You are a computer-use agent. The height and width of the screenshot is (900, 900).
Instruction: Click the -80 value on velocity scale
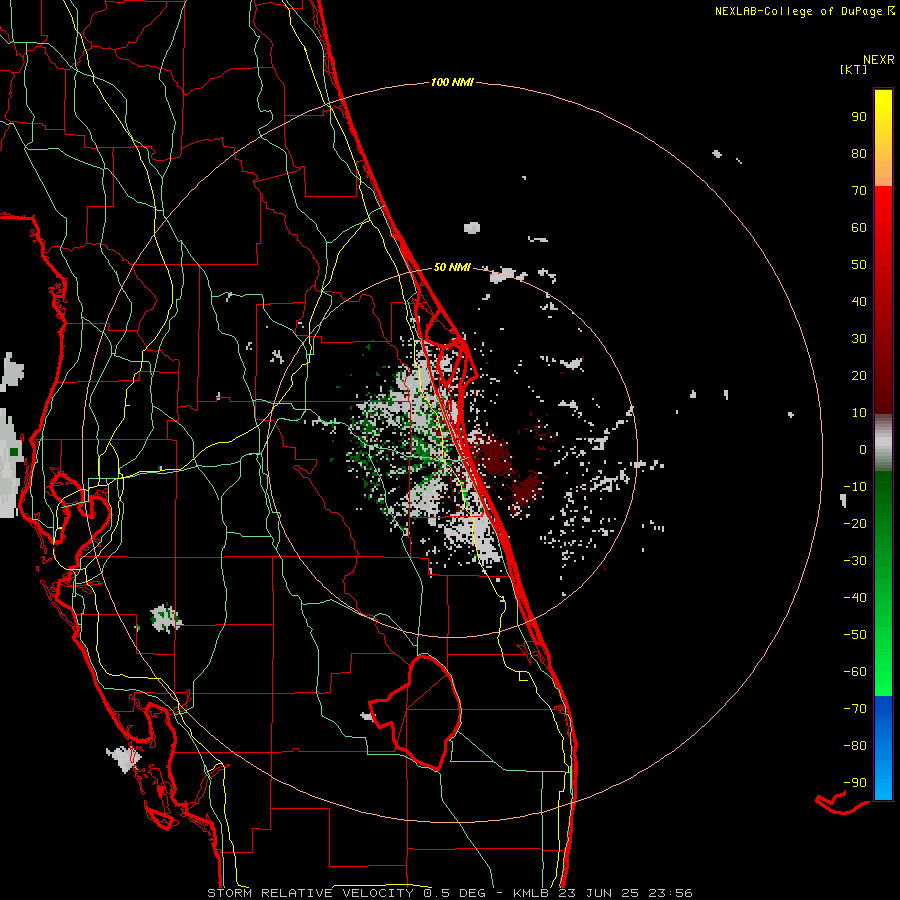[x=855, y=746]
